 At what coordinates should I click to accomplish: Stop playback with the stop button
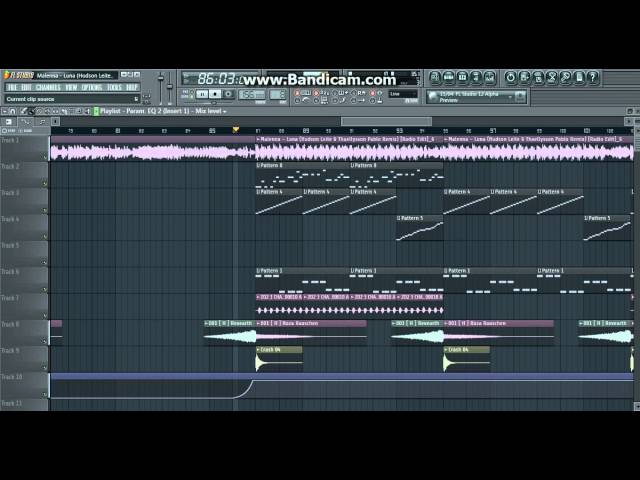point(215,94)
